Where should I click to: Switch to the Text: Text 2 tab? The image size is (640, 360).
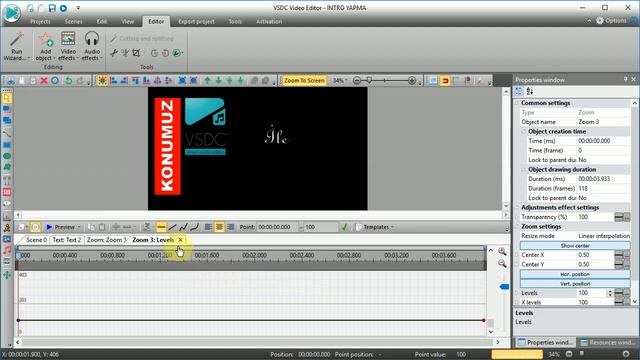[67, 240]
